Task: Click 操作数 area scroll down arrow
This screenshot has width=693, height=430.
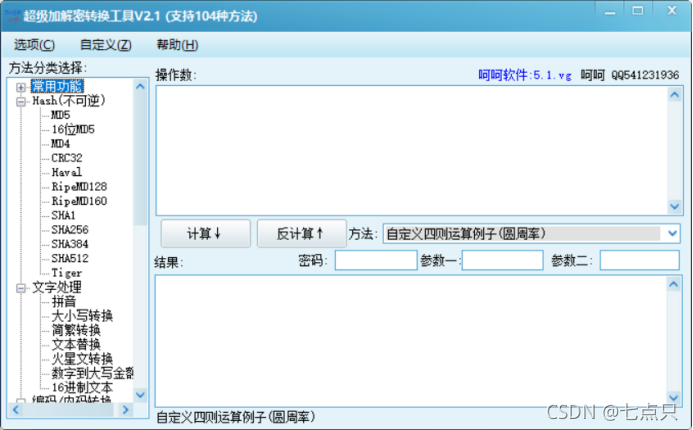Action: [674, 206]
